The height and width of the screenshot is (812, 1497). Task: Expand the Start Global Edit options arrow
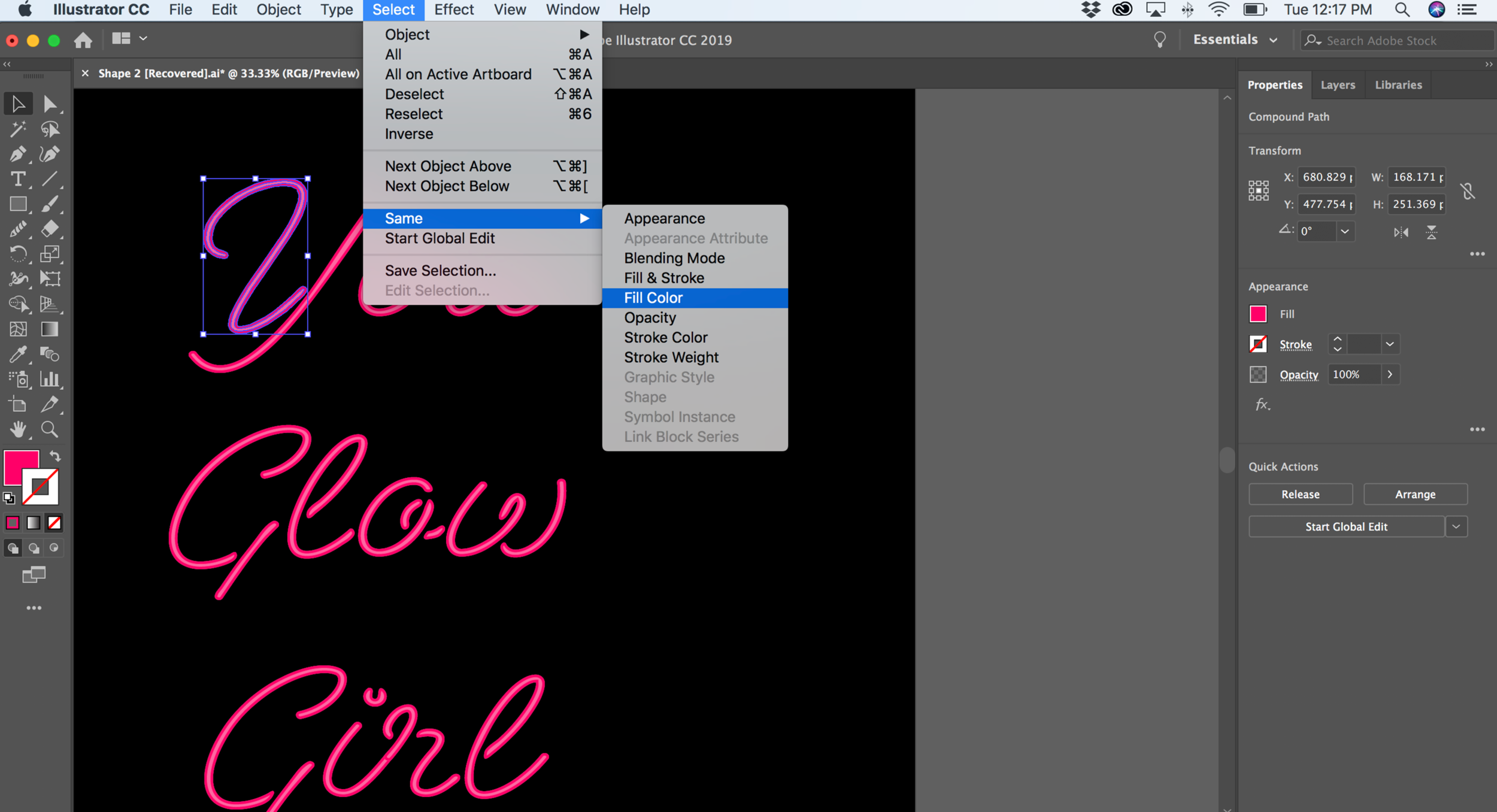[x=1457, y=526]
